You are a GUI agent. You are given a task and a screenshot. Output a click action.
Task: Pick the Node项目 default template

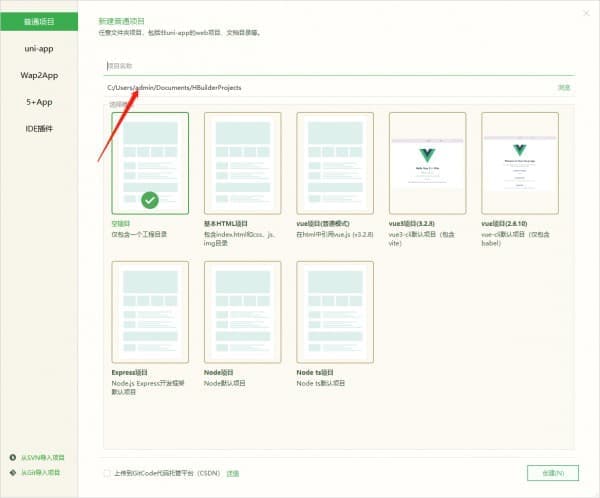tap(242, 312)
